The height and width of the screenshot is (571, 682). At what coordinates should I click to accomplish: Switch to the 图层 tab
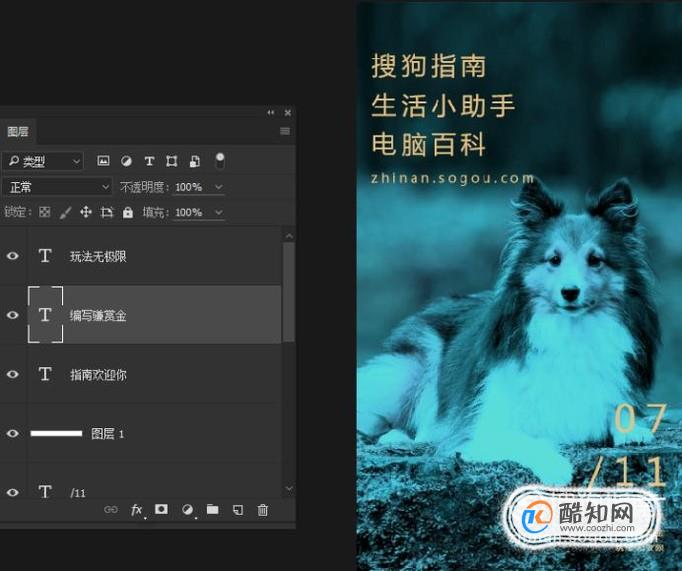point(18,131)
